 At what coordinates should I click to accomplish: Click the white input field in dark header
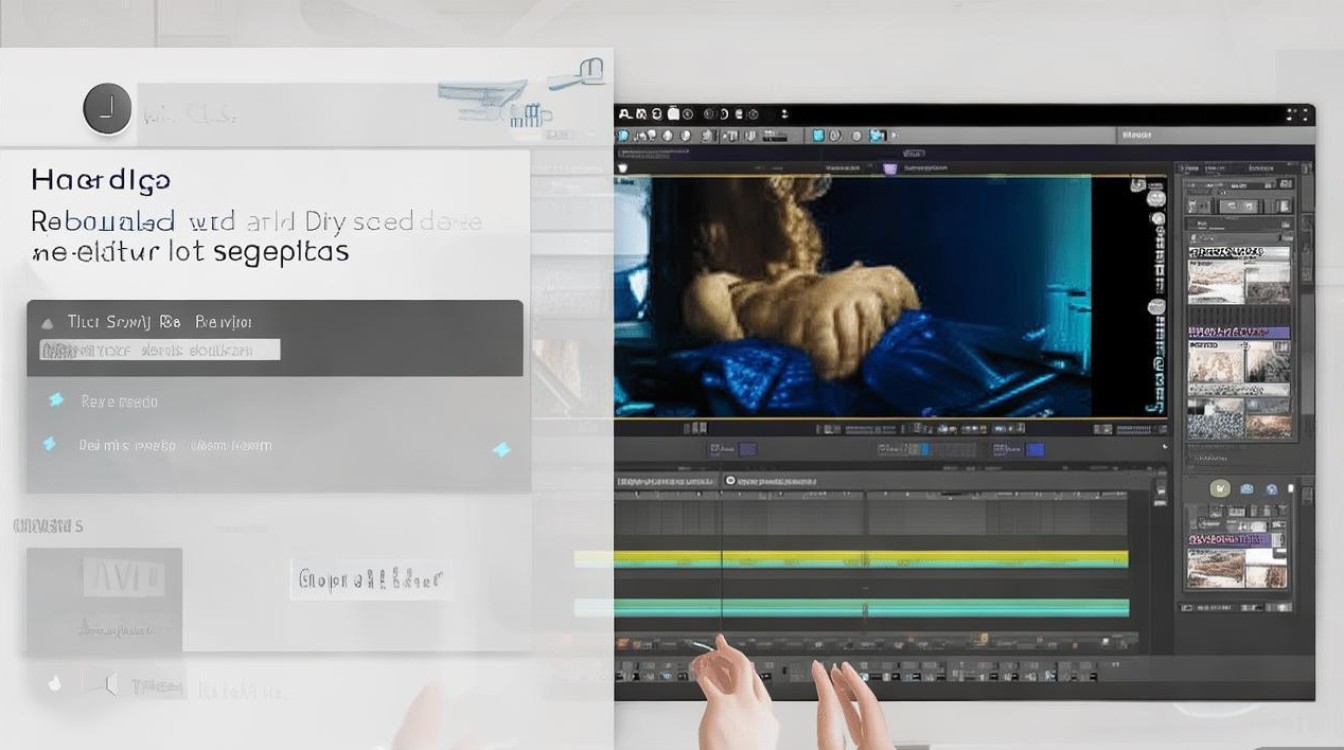point(160,350)
